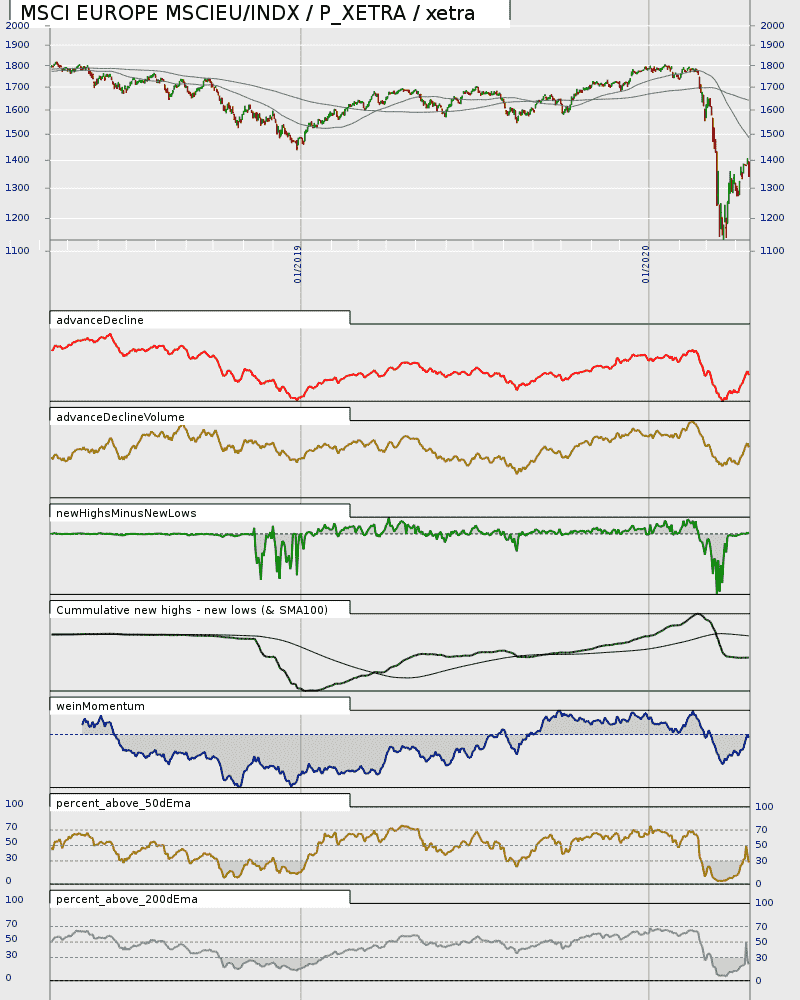The height and width of the screenshot is (1000, 800).
Task: Click 1300 on the left price axis
Action: click(x=17, y=188)
